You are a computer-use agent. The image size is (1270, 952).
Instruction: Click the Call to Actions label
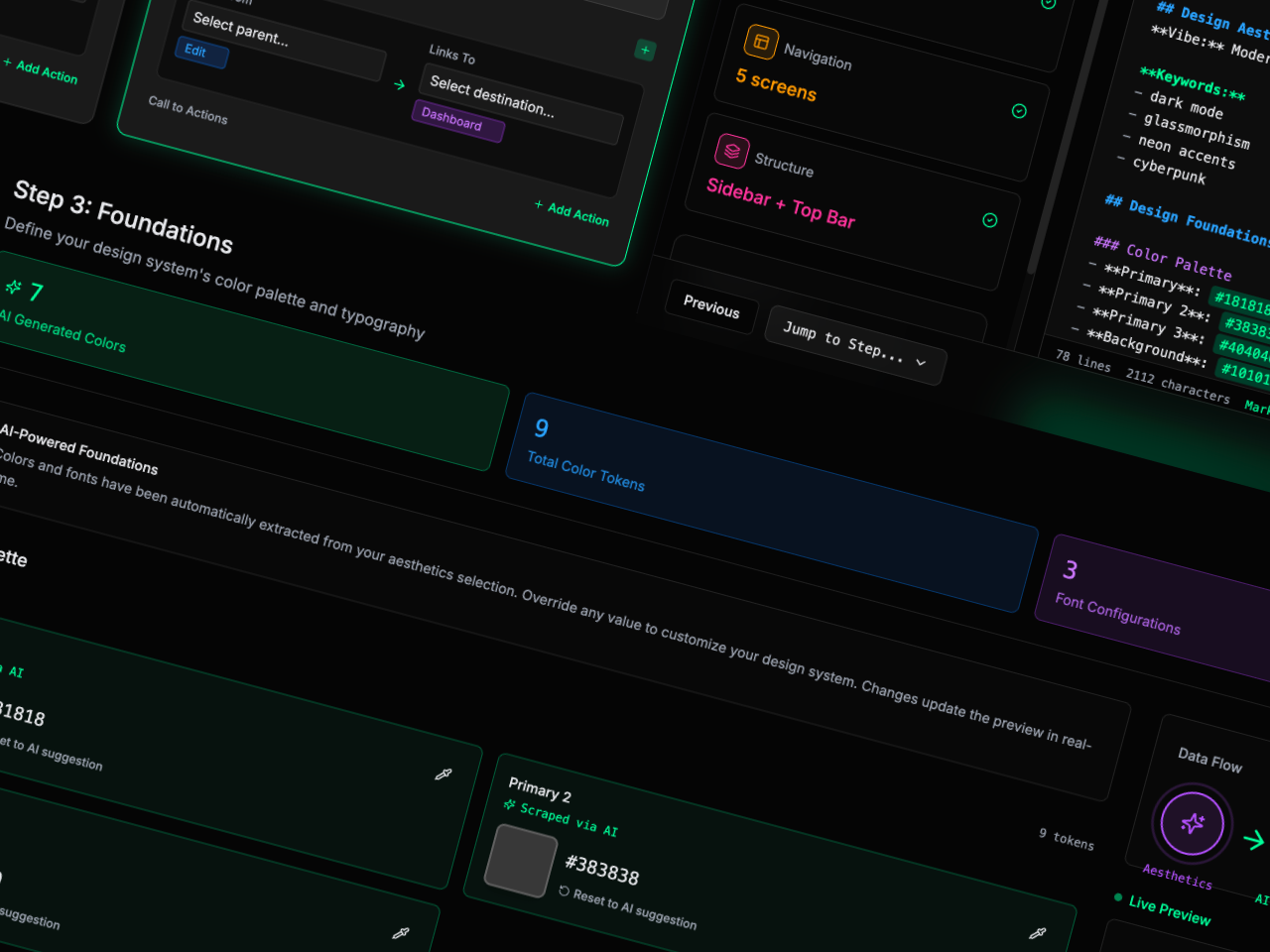click(188, 109)
